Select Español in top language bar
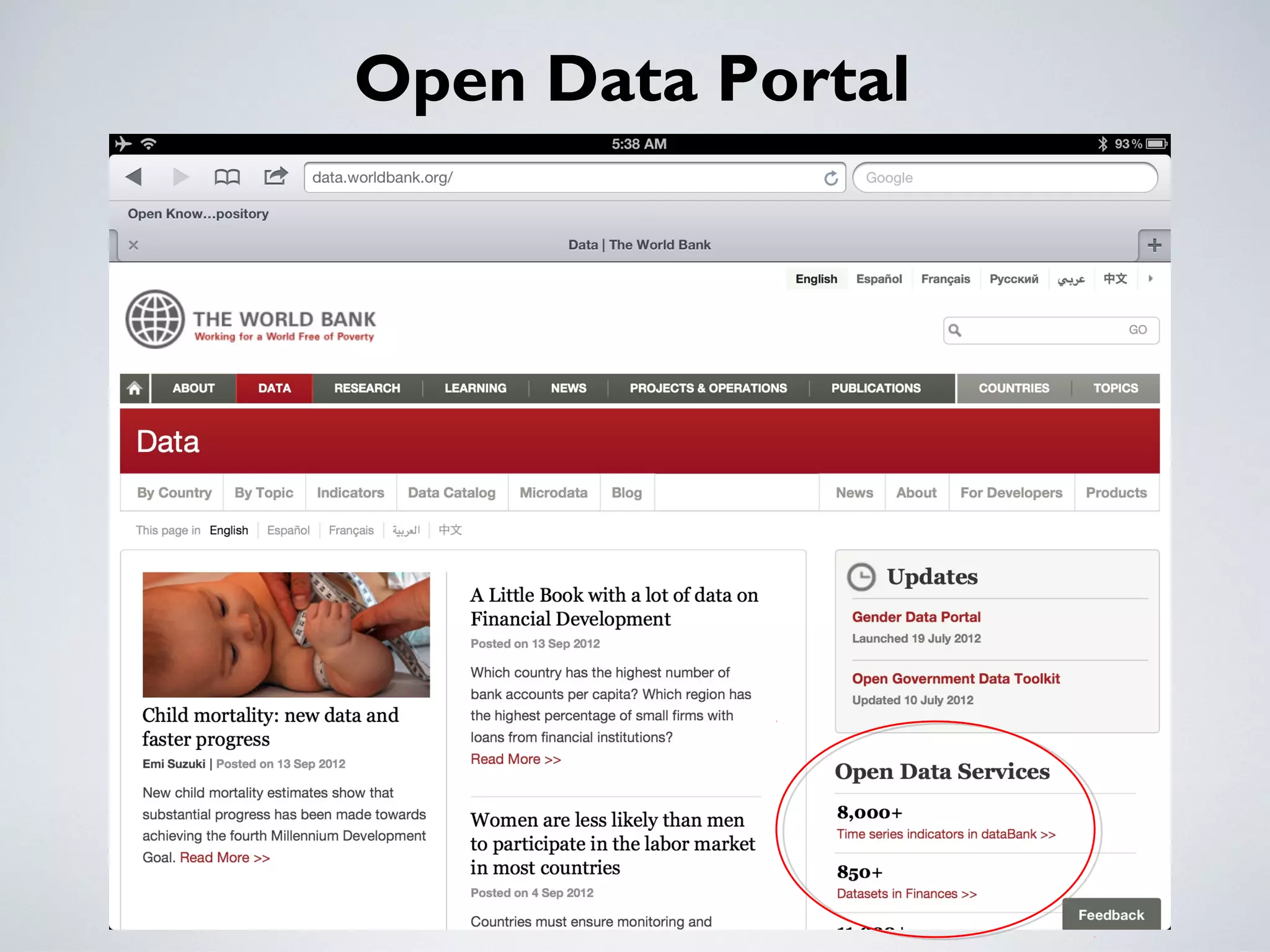 [879, 279]
